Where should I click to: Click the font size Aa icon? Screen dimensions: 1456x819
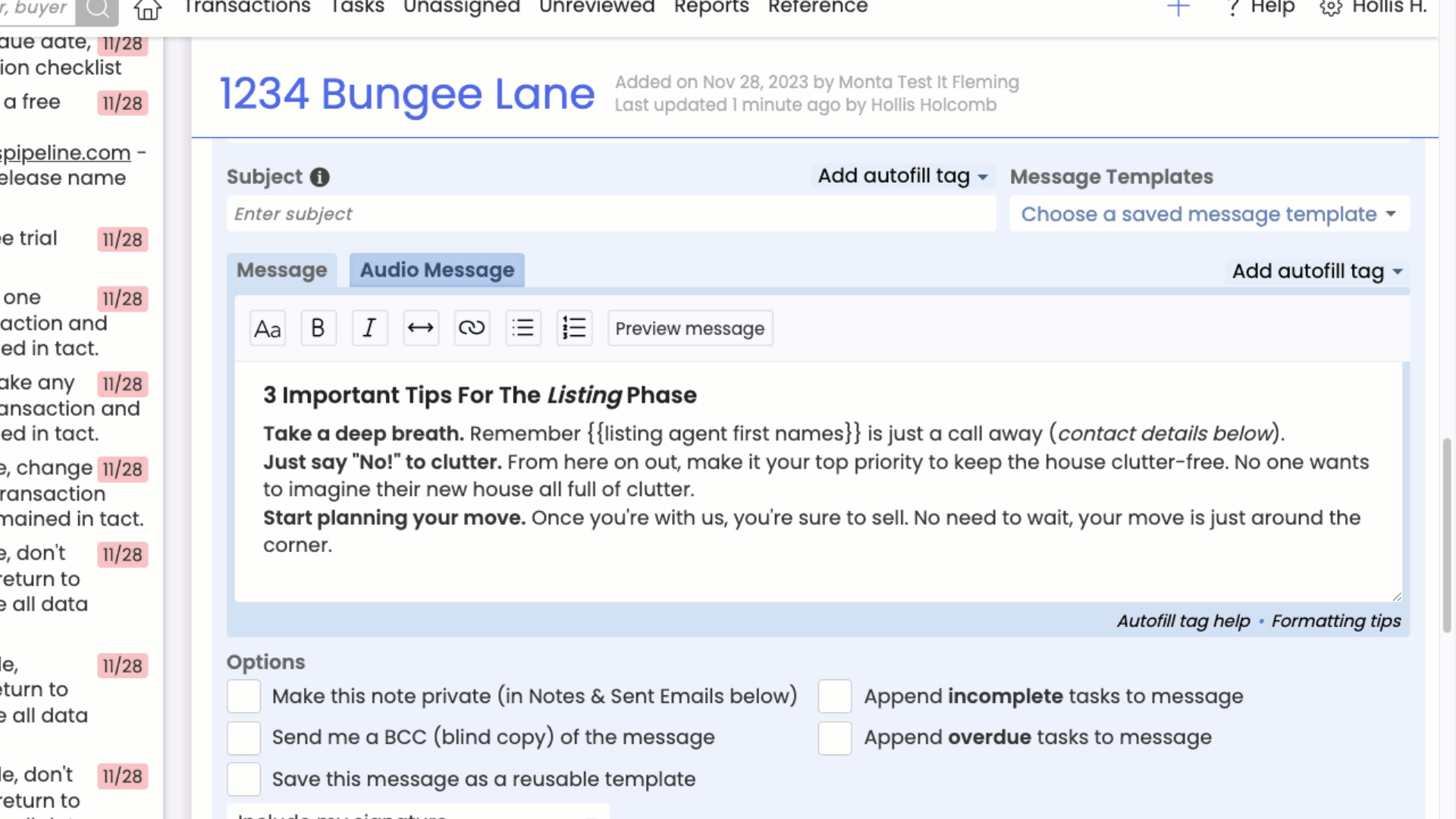point(267,328)
